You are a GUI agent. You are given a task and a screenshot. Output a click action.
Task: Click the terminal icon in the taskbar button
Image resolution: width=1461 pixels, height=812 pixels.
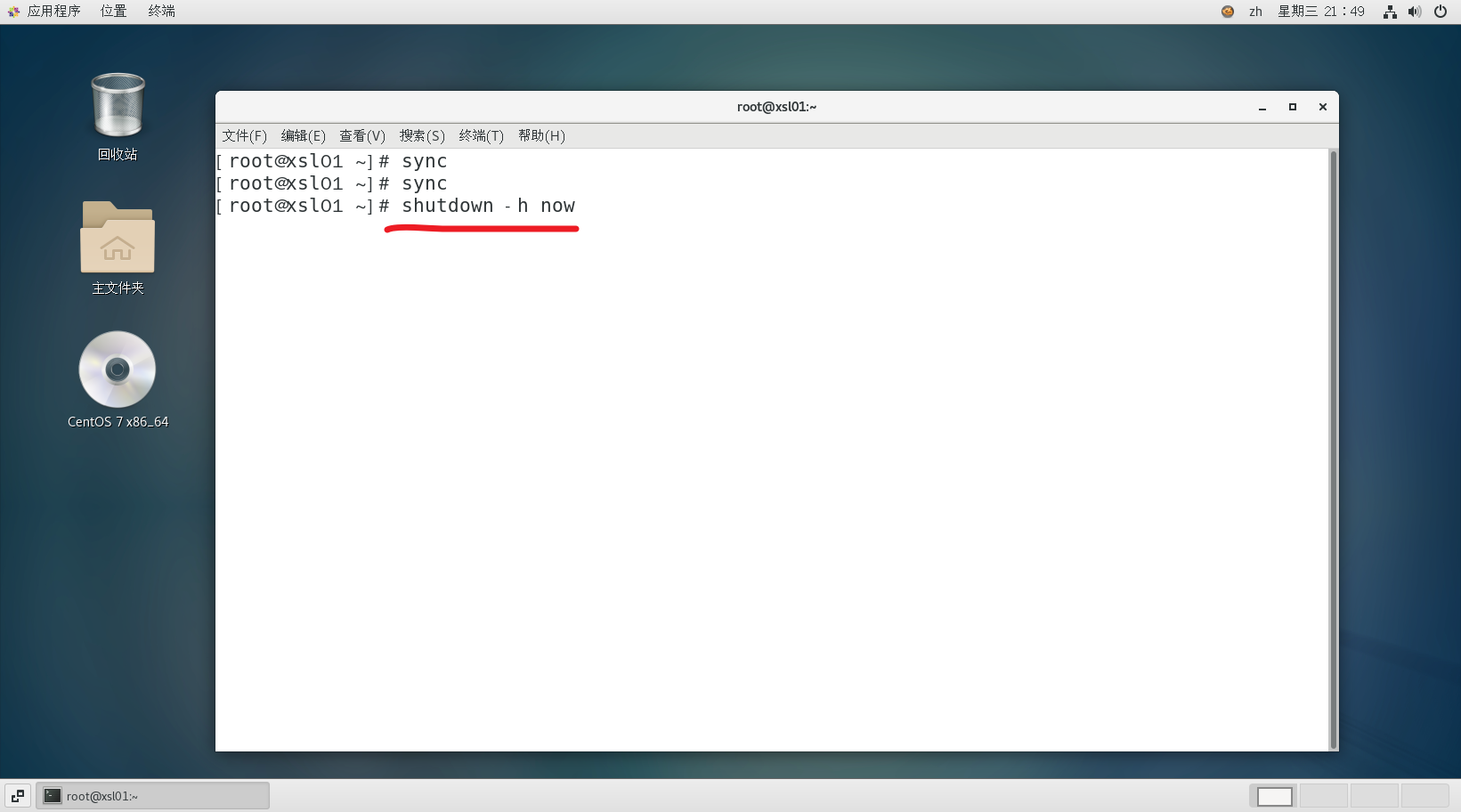(x=53, y=796)
